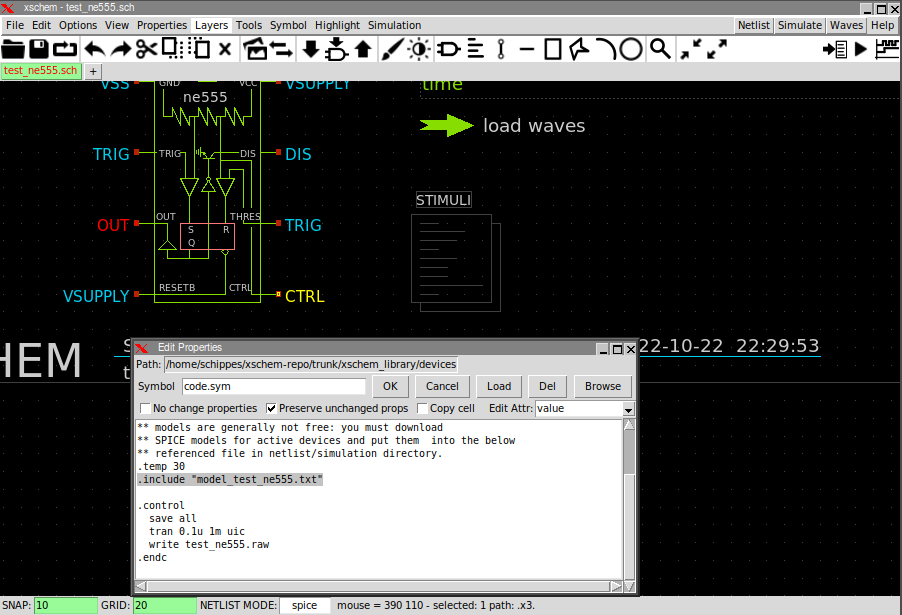The height and width of the screenshot is (615, 902).
Task: Enable No change properties checkbox
Action: [x=146, y=408]
